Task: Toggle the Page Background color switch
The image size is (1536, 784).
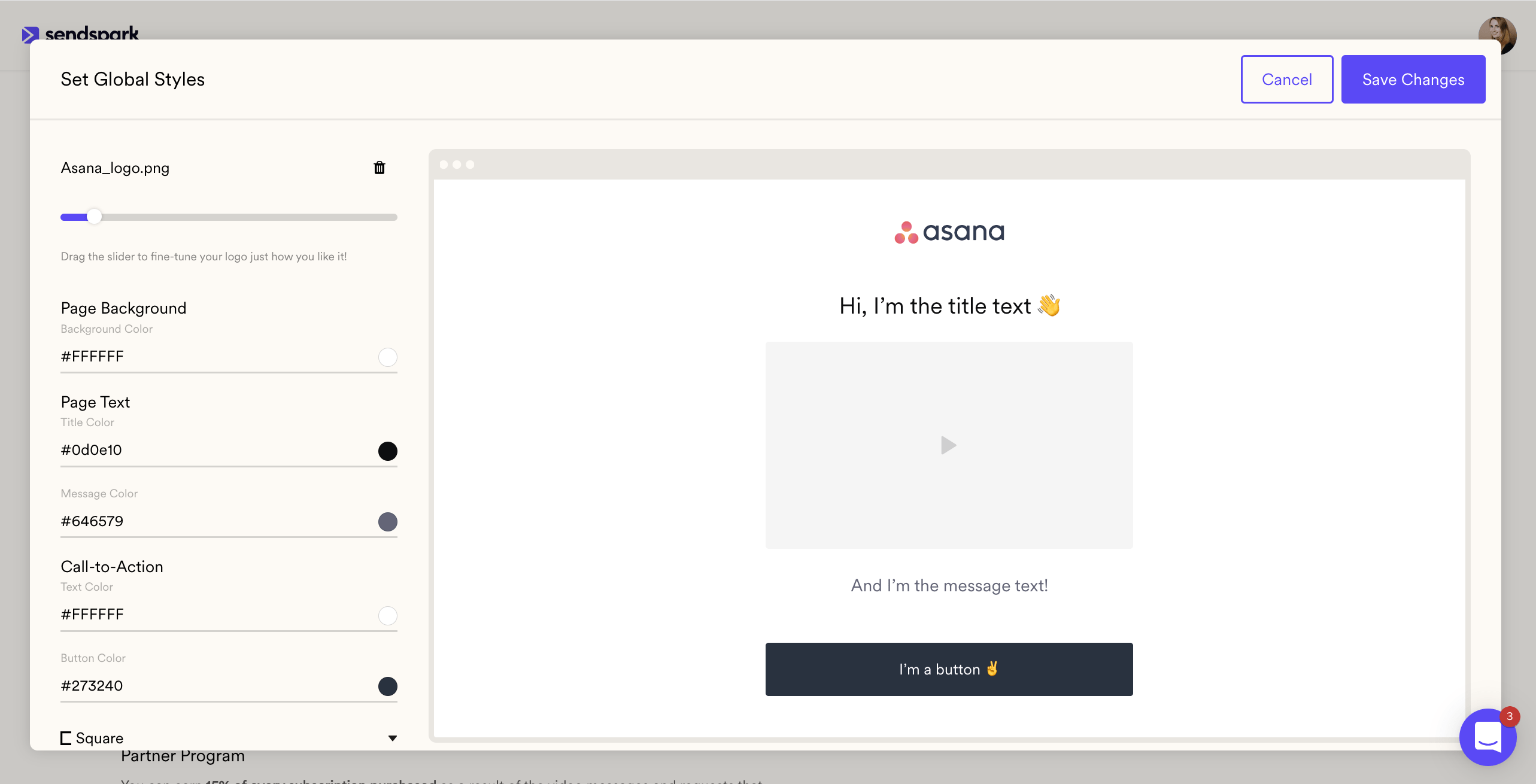Action: pos(387,356)
